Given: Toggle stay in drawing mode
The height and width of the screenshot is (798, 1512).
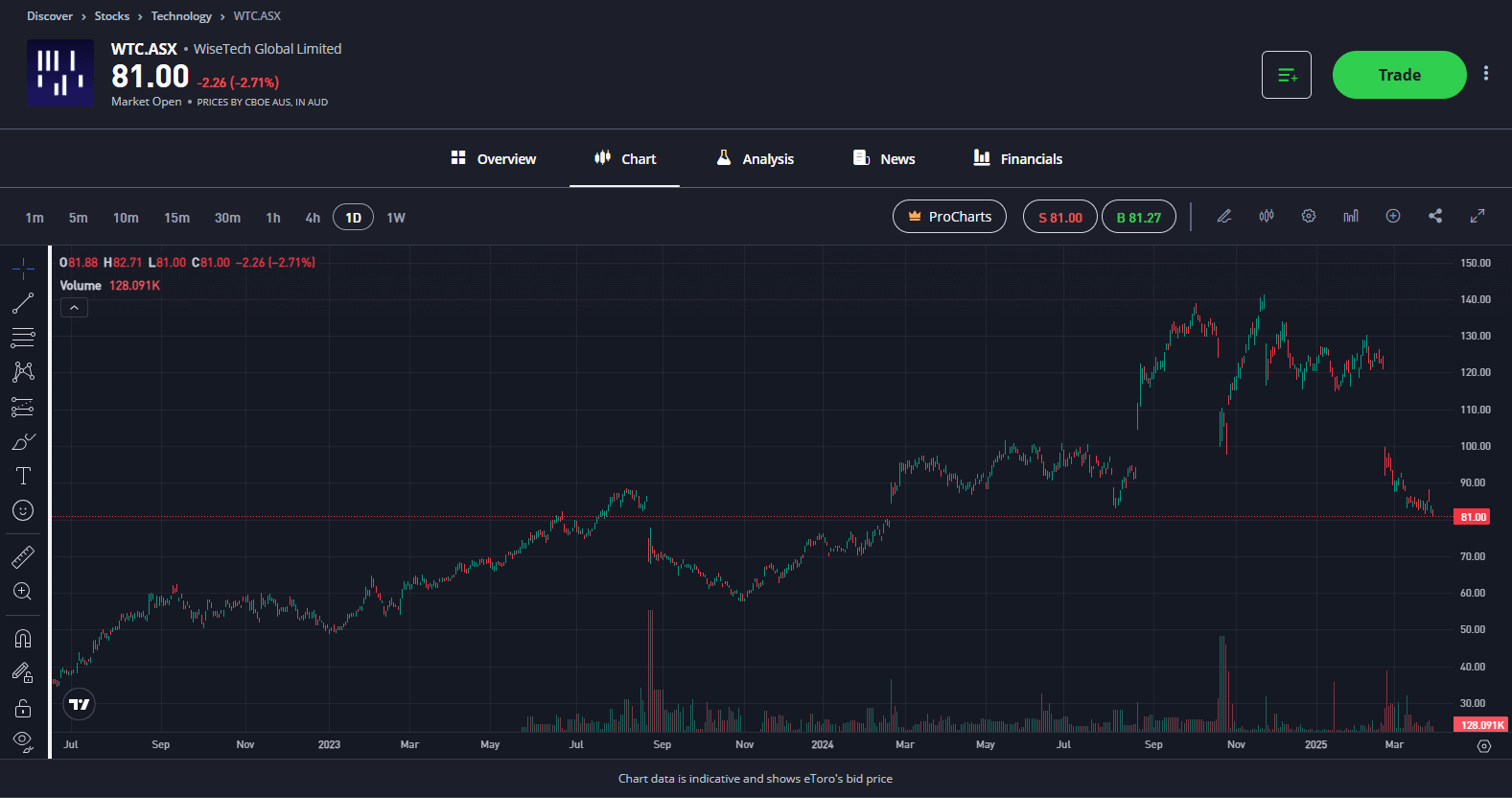Looking at the screenshot, I should 23,672.
